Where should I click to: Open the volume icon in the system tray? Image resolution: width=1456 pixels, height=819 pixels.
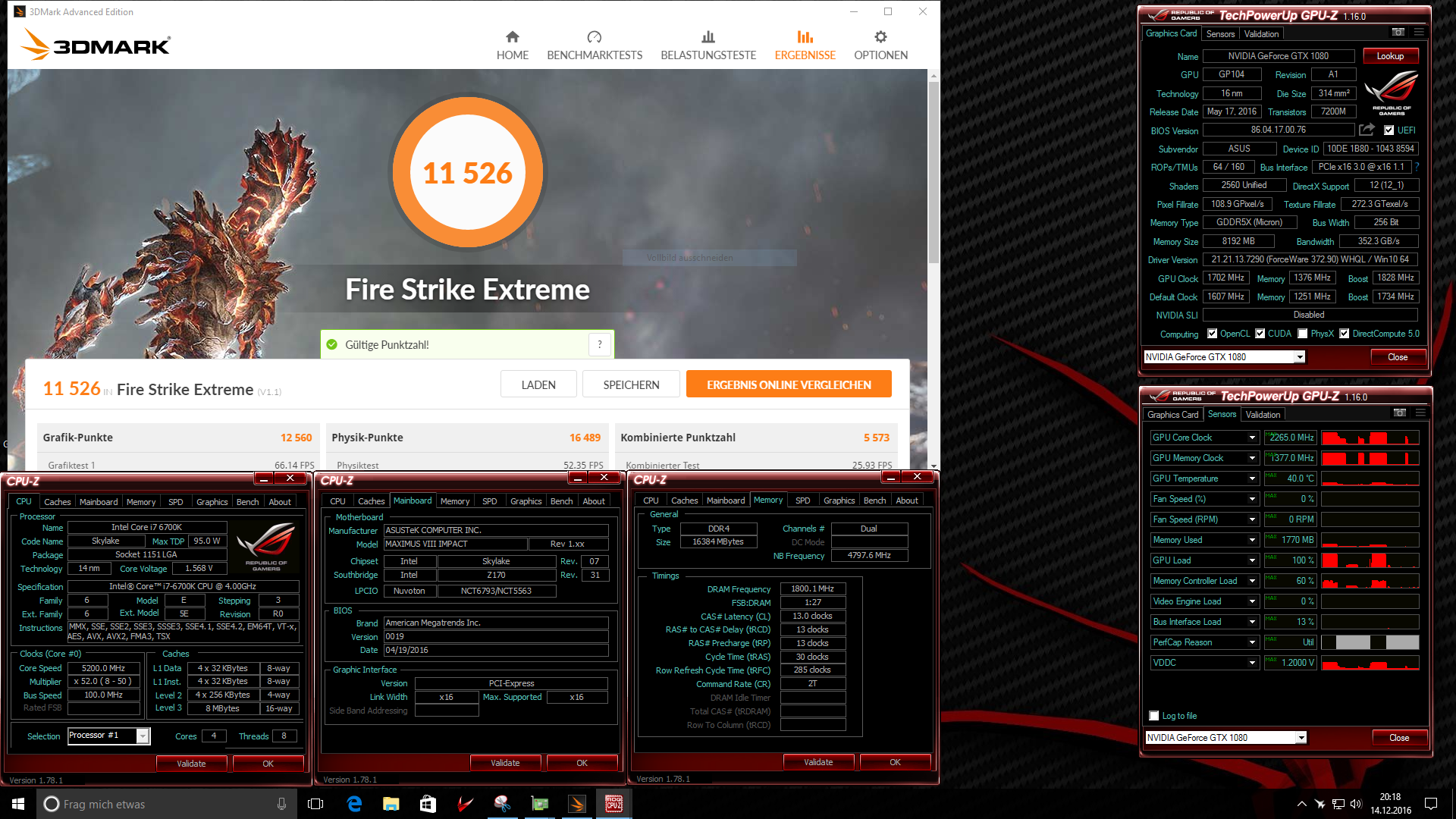click(x=1356, y=804)
